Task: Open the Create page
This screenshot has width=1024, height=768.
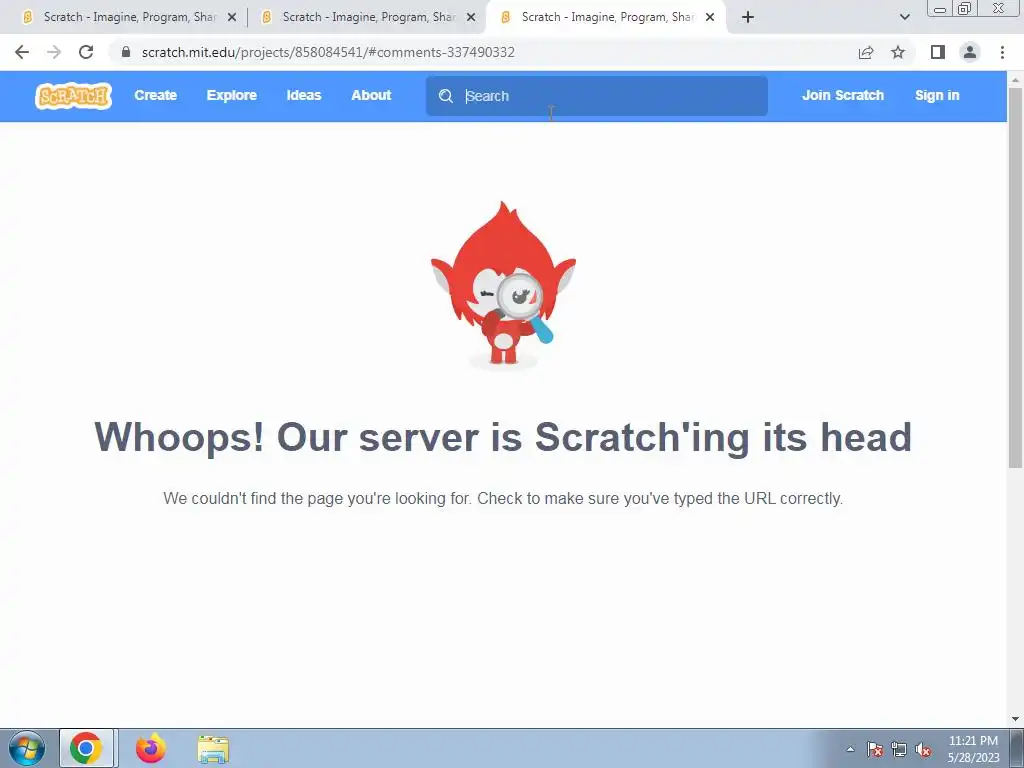Action: click(x=155, y=95)
